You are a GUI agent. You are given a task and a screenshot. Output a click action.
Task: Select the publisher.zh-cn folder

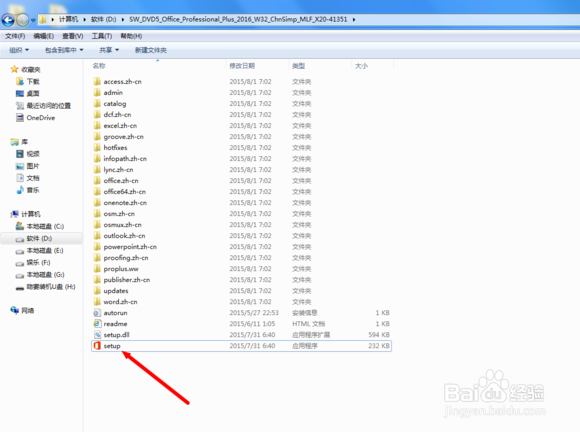pyautogui.click(x=122, y=280)
